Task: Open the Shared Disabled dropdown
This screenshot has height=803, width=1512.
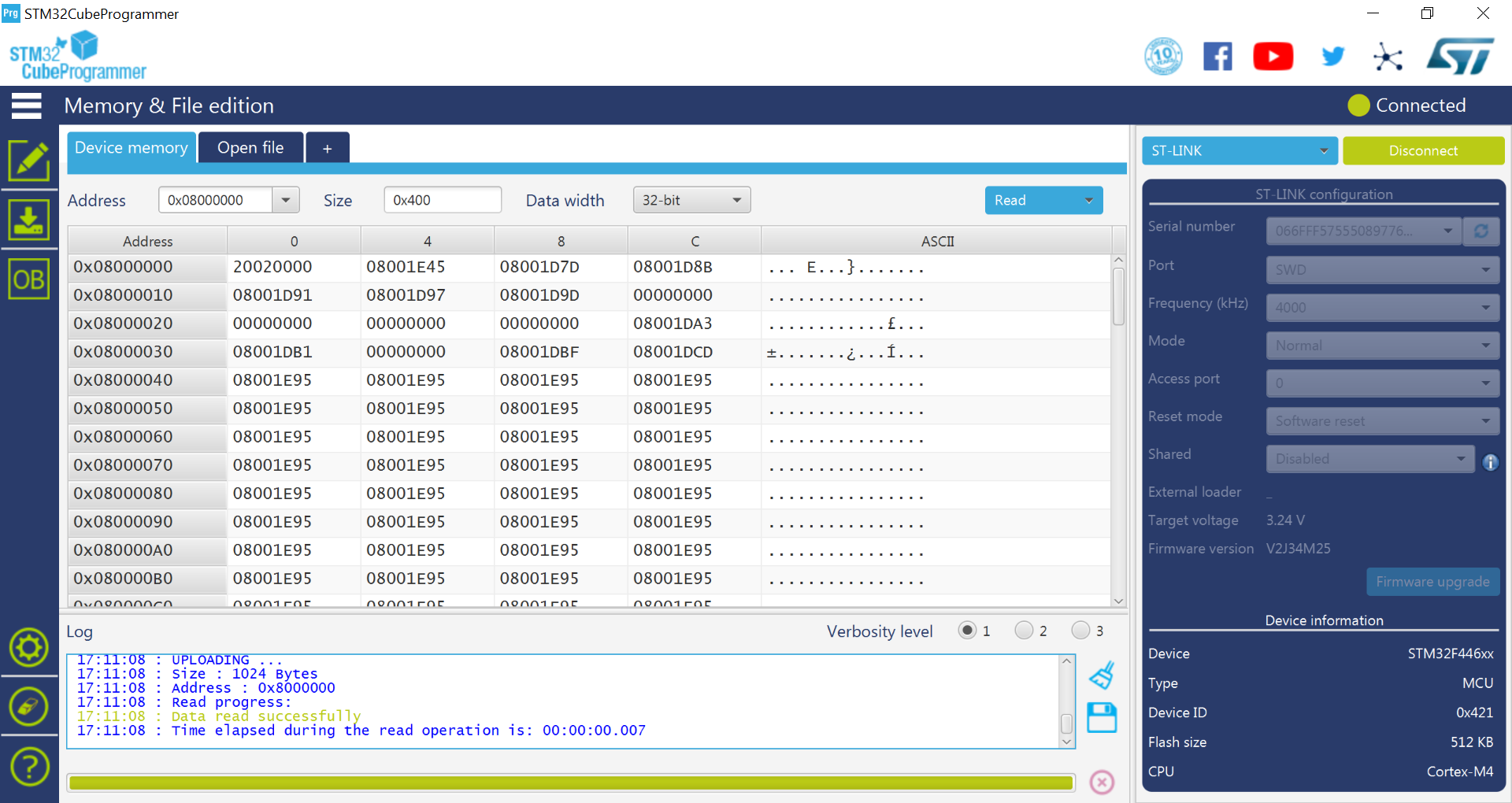Action: pyautogui.click(x=1369, y=458)
